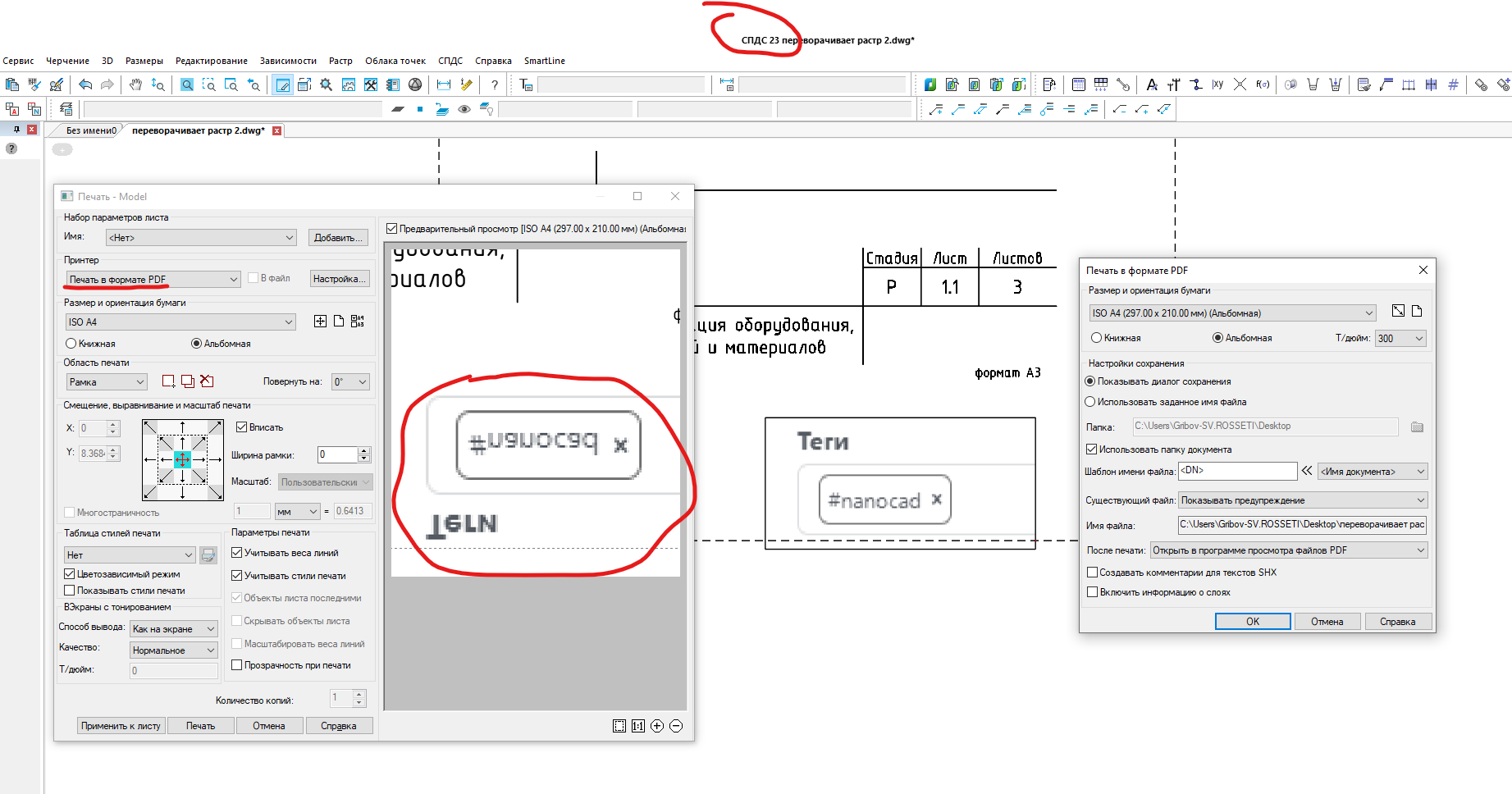1512x794 pixels.
Task: Open the Т/дюйм 300 dropdown in PDF dialog
Action: point(1401,339)
